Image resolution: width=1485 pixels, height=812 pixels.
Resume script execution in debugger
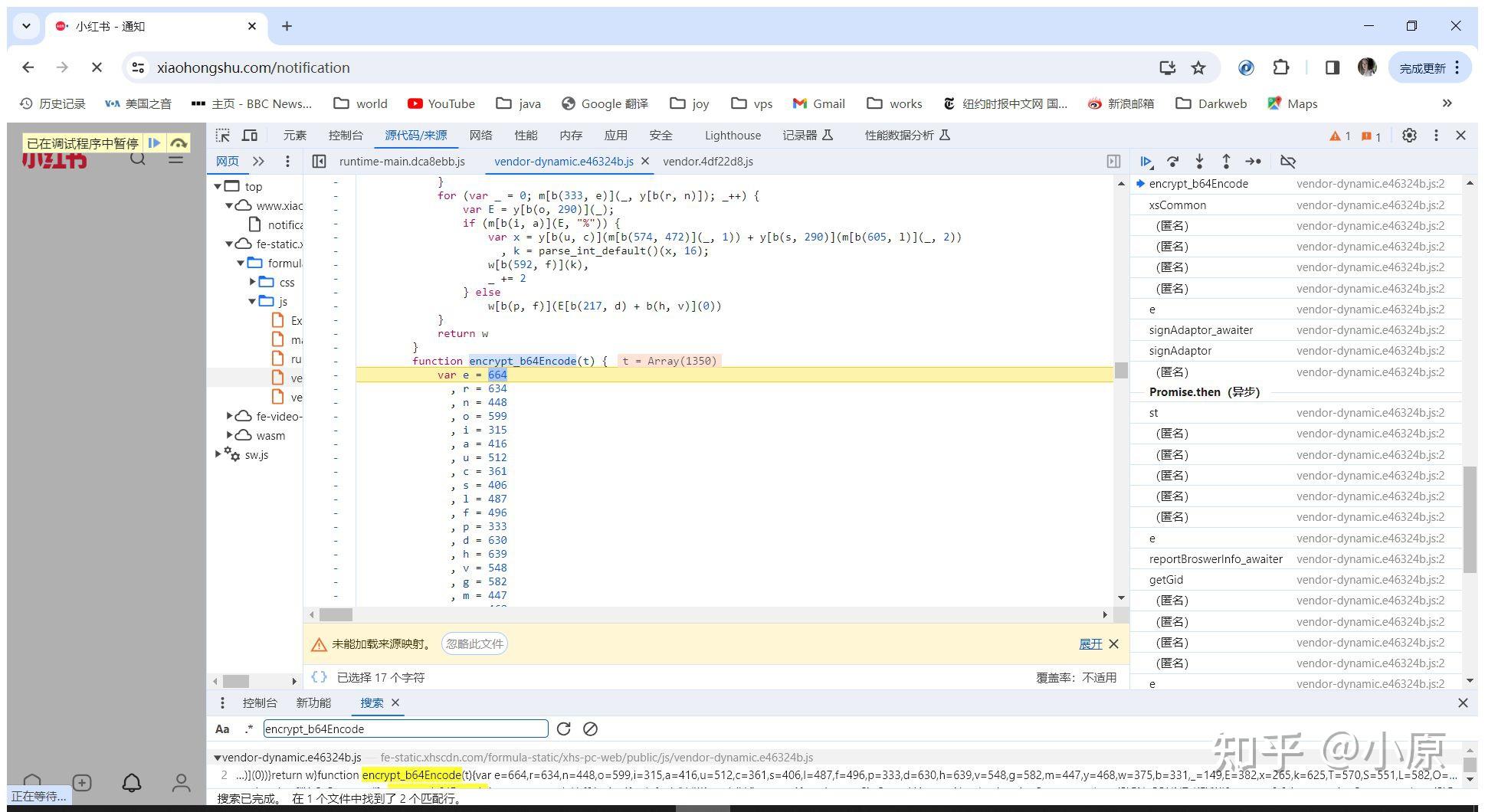tap(1146, 162)
